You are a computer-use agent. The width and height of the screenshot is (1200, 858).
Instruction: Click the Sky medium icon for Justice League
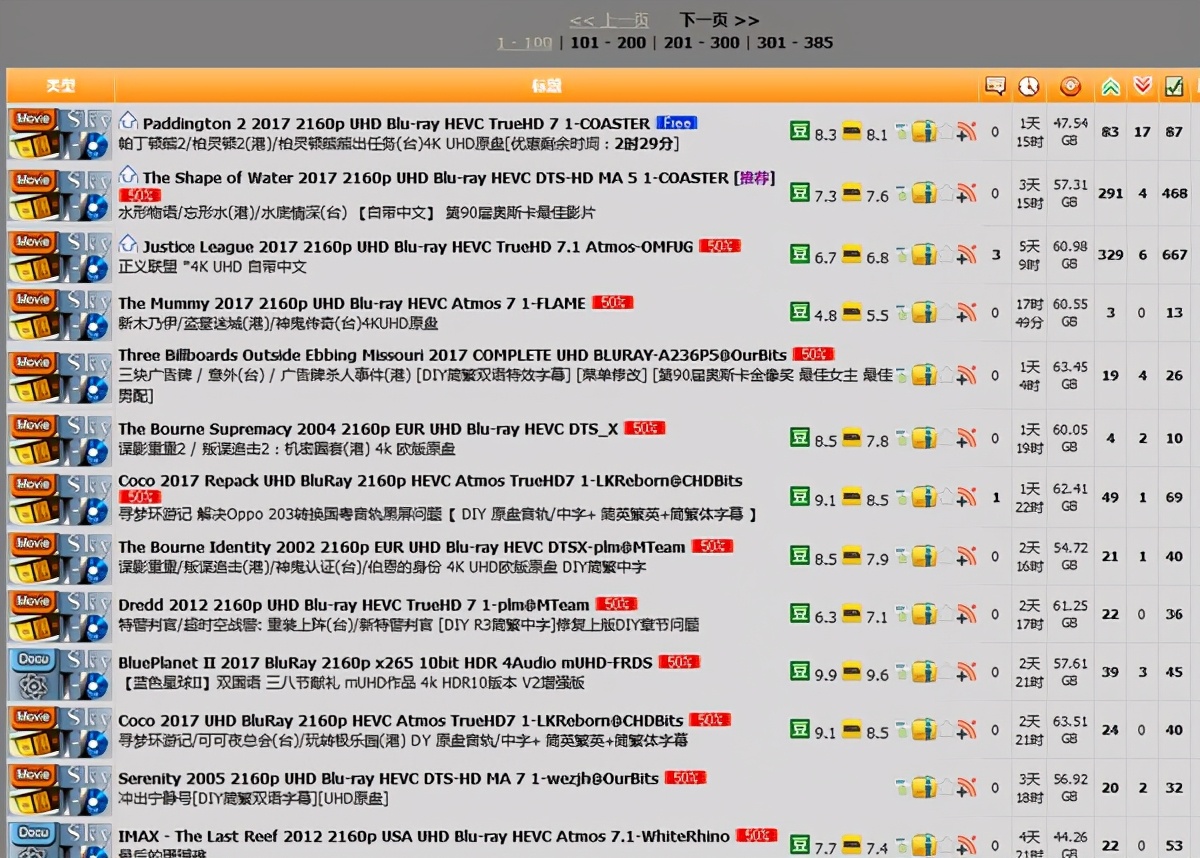[x=85, y=256]
